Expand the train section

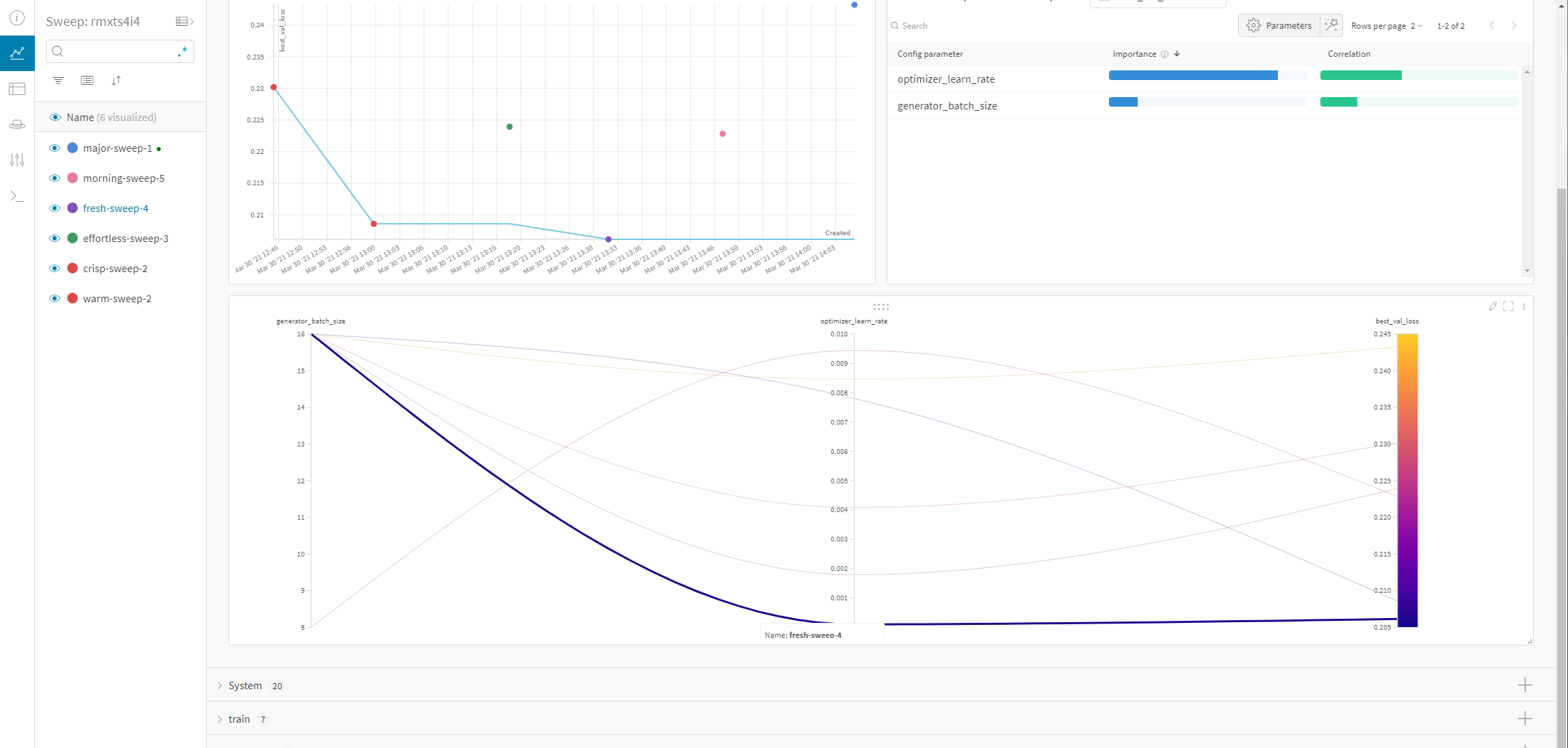(x=220, y=719)
